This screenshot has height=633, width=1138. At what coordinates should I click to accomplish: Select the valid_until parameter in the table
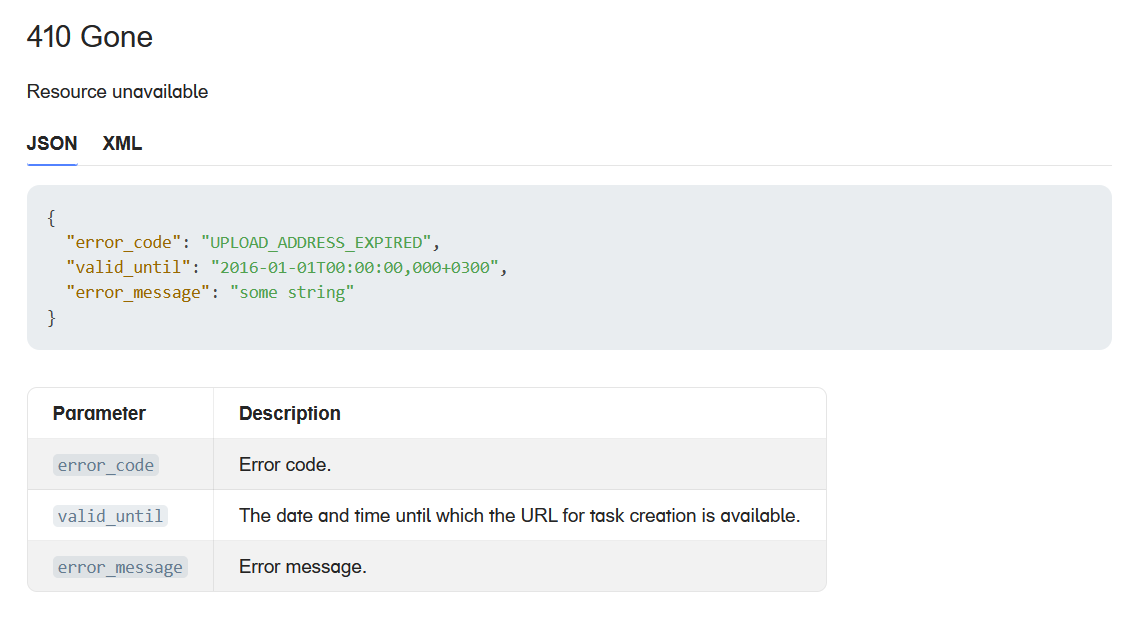click(110, 516)
